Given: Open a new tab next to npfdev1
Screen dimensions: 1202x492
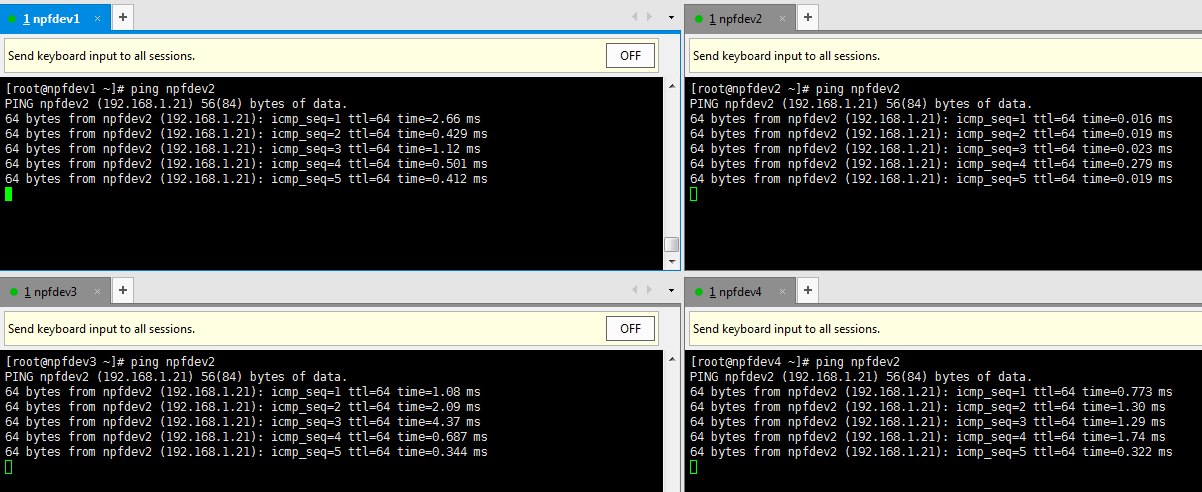Looking at the screenshot, I should 122,18.
